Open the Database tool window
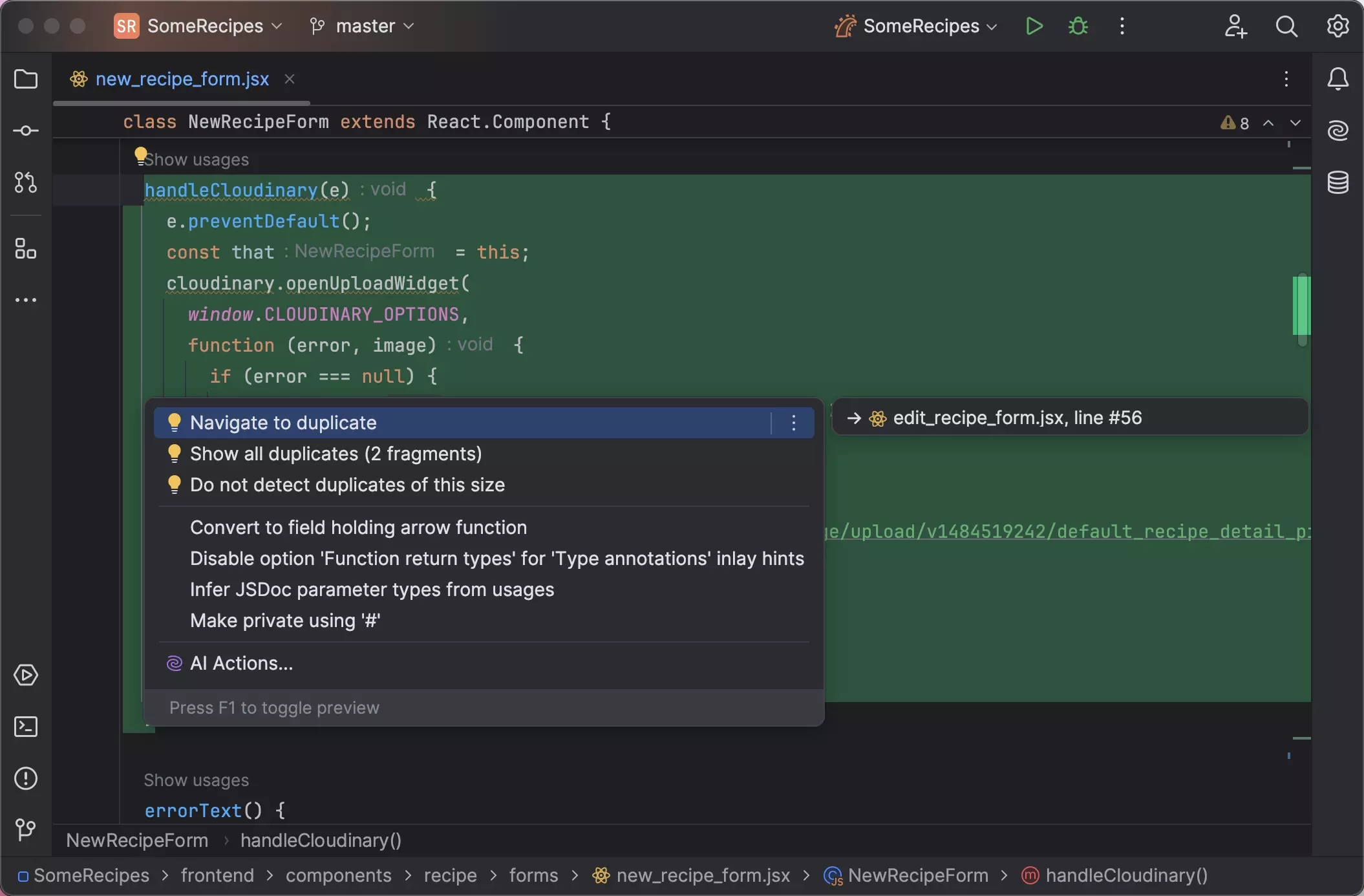Image resolution: width=1364 pixels, height=896 pixels. point(1337,183)
